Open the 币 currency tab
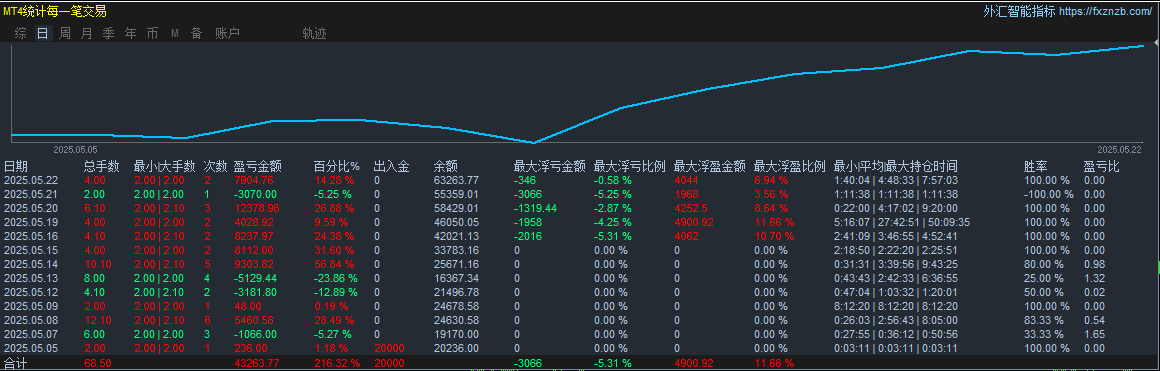1160x371 pixels. click(x=152, y=33)
